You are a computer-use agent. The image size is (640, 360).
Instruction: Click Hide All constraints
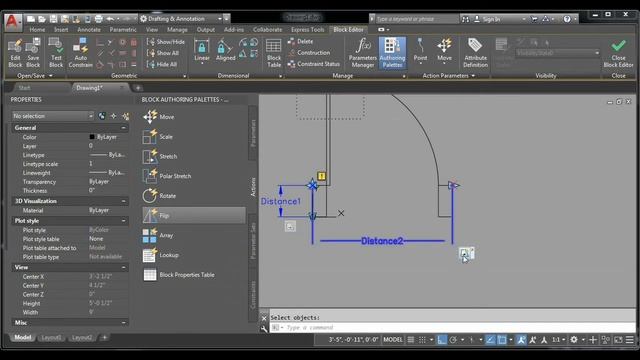click(x=162, y=64)
